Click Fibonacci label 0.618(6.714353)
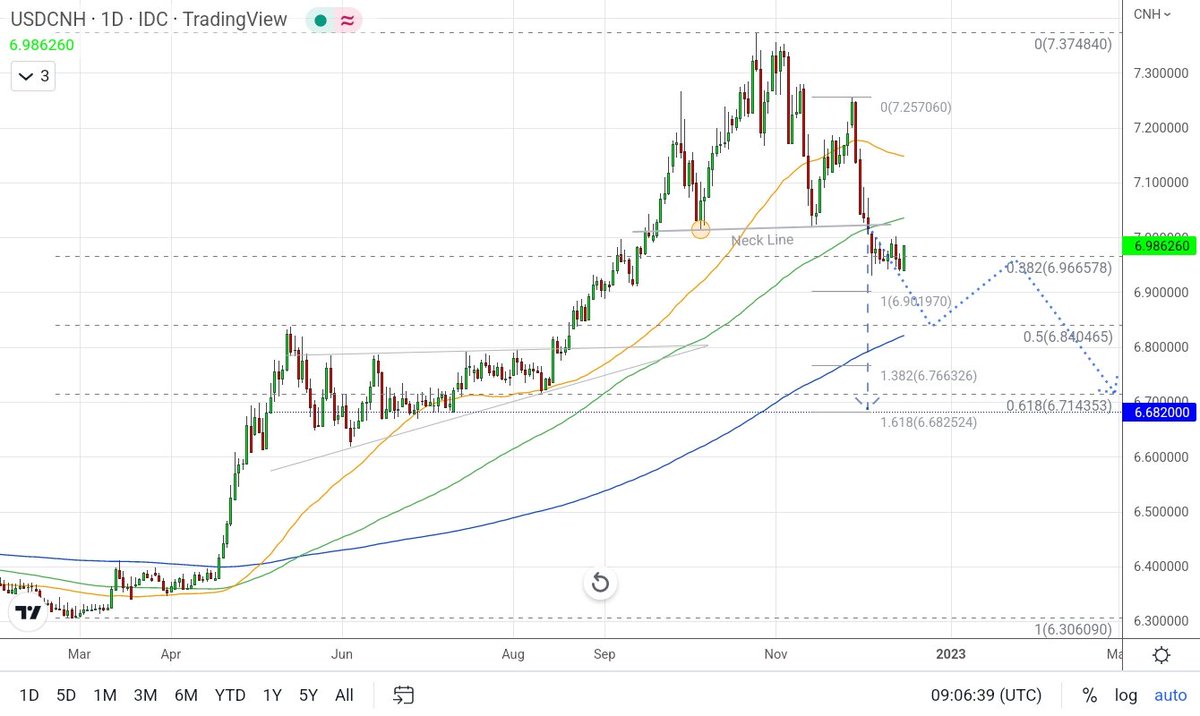 (1059, 405)
